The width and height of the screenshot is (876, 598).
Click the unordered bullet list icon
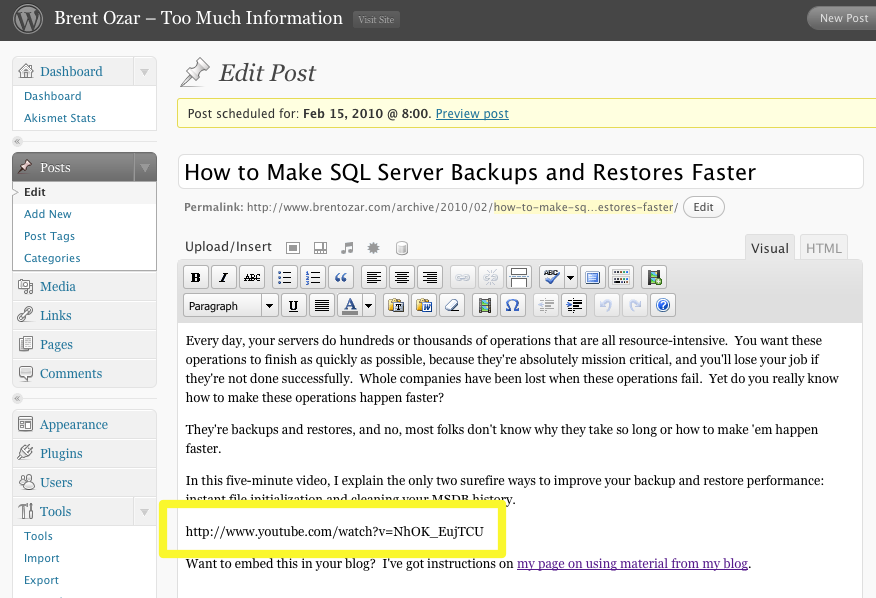click(x=285, y=278)
